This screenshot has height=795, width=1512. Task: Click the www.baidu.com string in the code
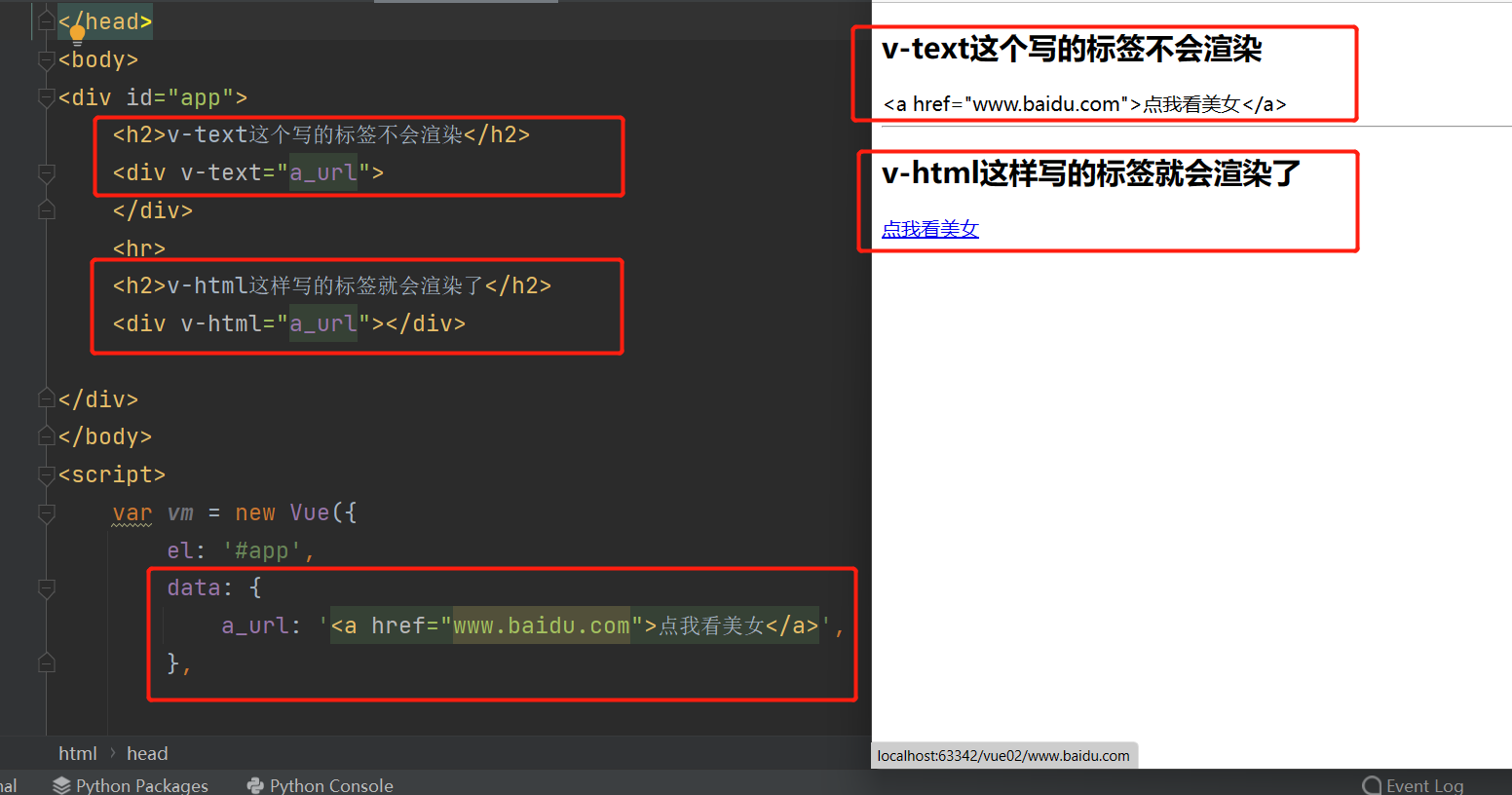(542, 625)
